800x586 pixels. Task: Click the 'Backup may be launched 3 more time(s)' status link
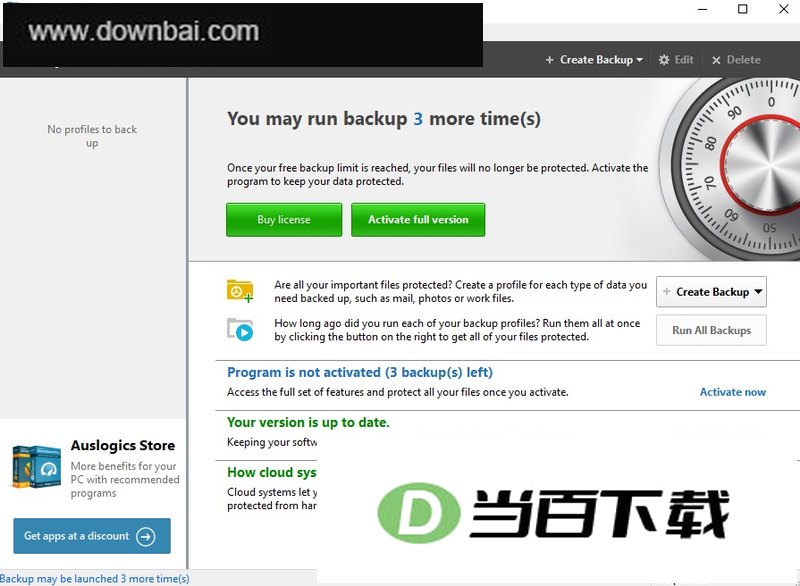[95, 578]
